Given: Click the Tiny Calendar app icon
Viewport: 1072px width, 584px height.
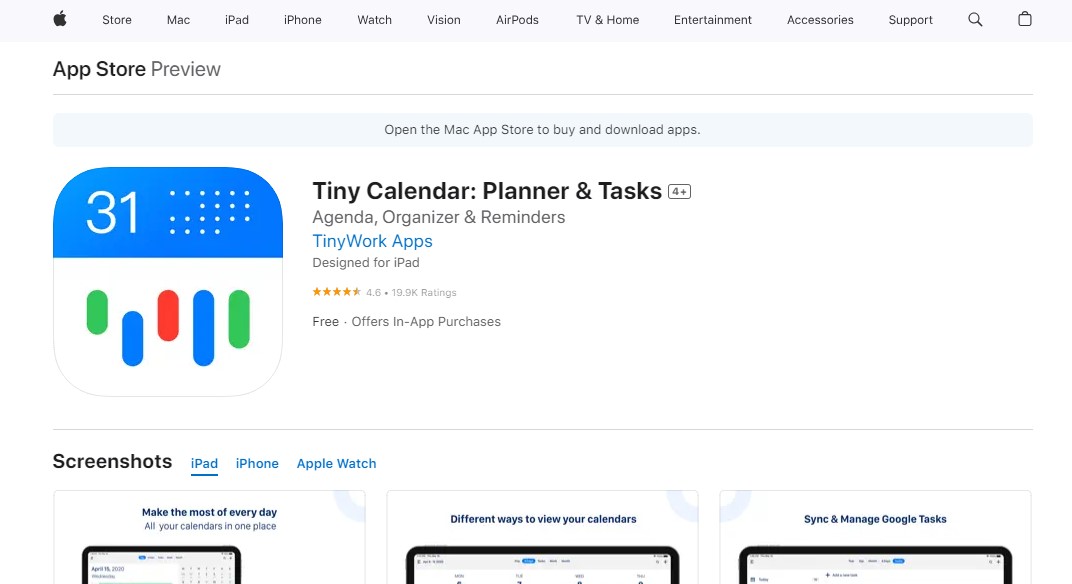Looking at the screenshot, I should click(x=167, y=281).
